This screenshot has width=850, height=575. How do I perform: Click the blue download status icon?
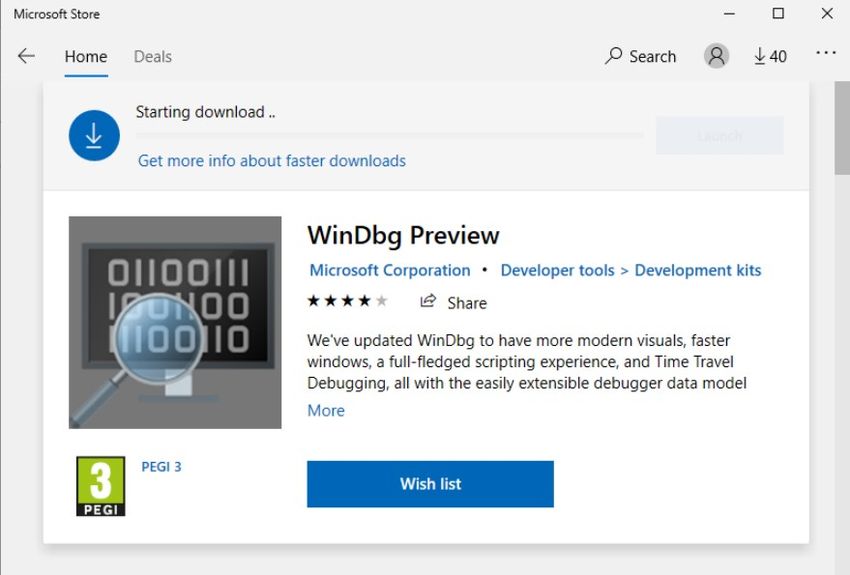pyautogui.click(x=94, y=135)
